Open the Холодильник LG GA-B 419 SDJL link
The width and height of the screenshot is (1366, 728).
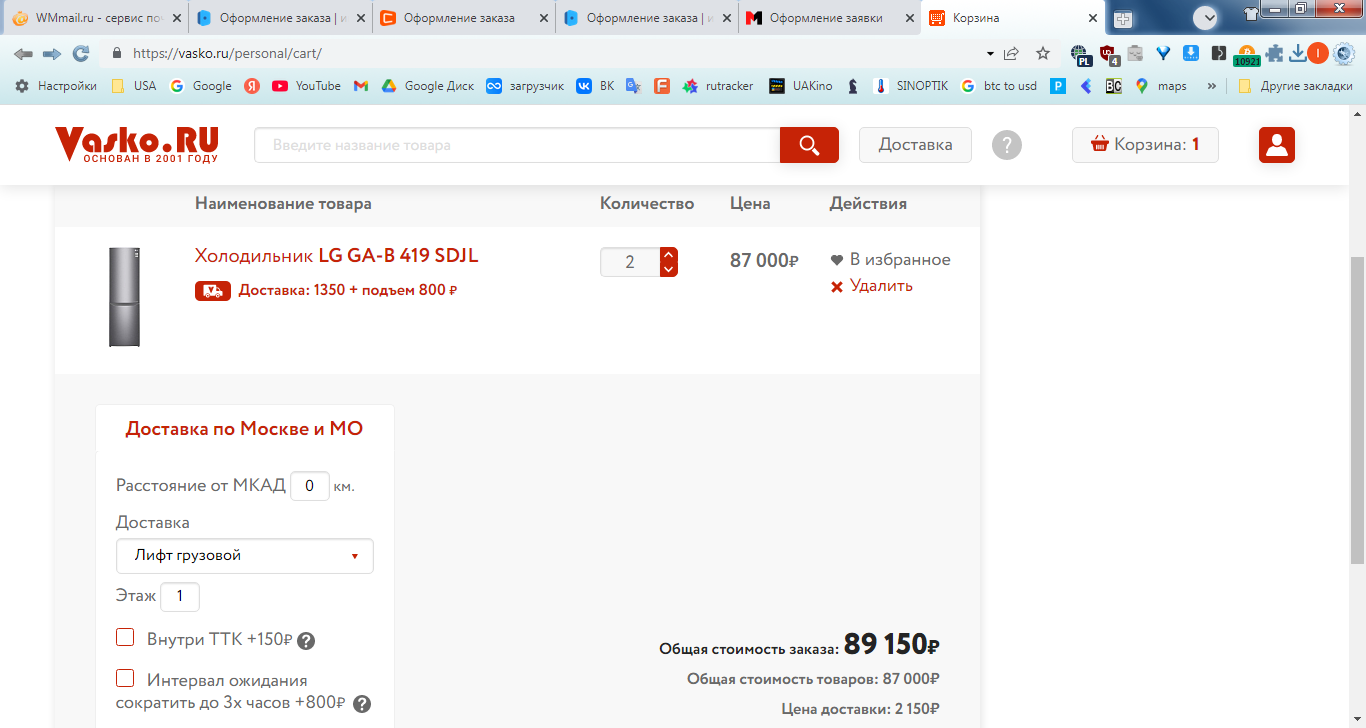pyautogui.click(x=336, y=256)
